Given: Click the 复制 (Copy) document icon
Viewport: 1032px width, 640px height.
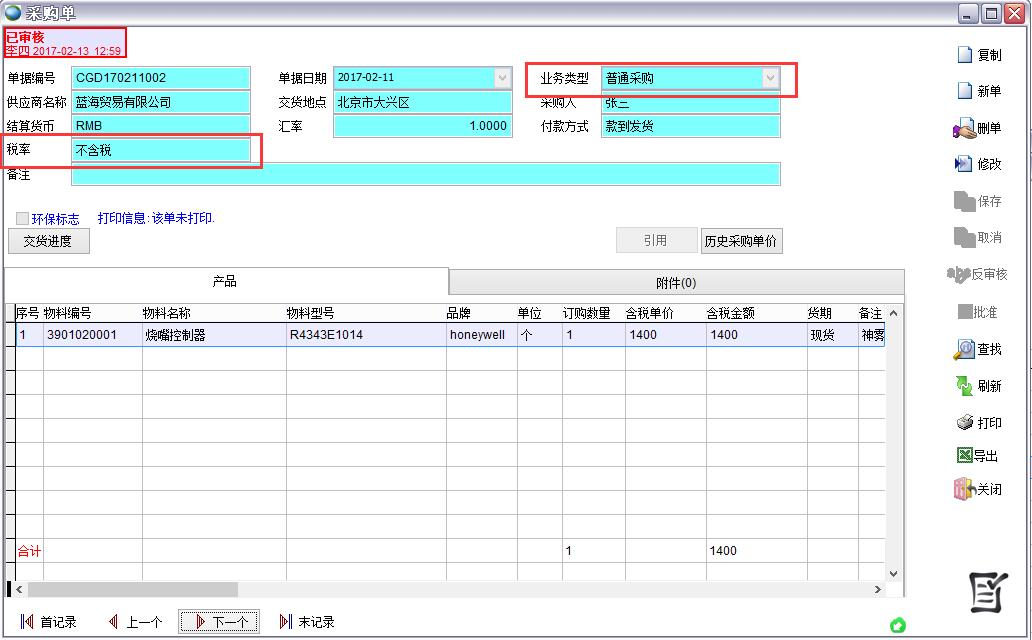Looking at the screenshot, I should (x=965, y=55).
